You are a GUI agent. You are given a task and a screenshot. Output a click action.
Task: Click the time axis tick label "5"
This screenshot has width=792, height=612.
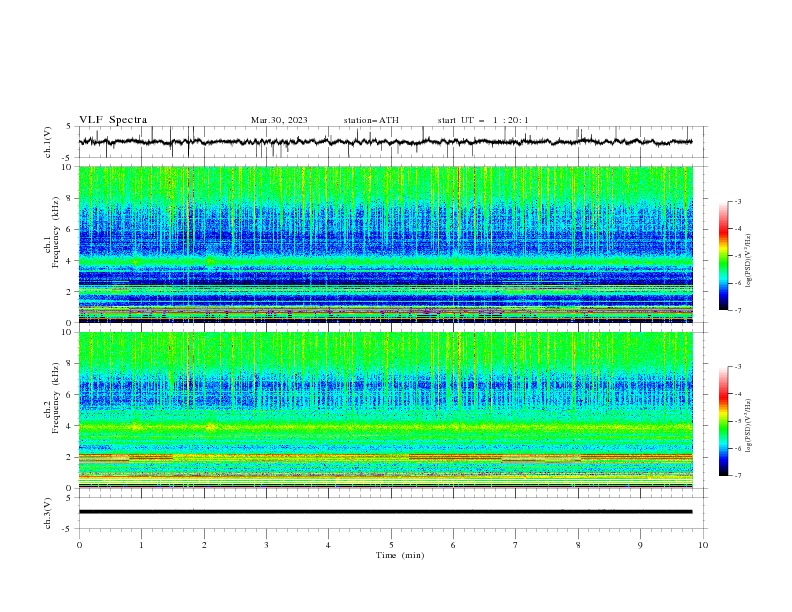[x=391, y=545]
